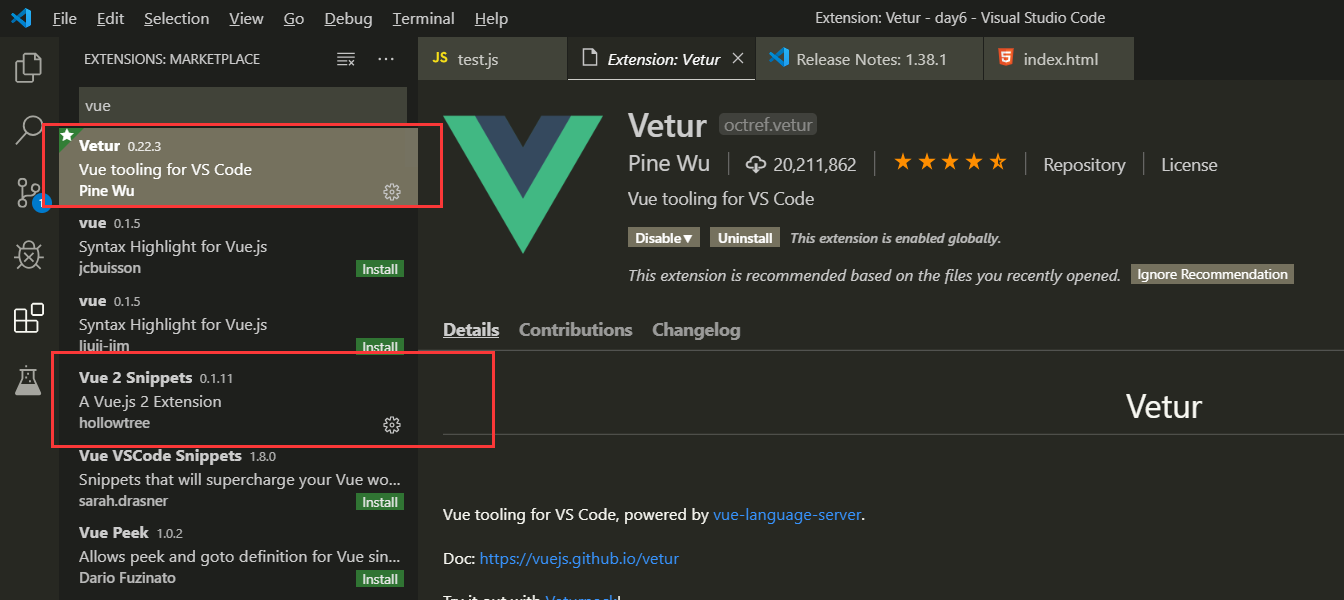
Task: Select the Search icon in the activity bar
Action: (29, 130)
